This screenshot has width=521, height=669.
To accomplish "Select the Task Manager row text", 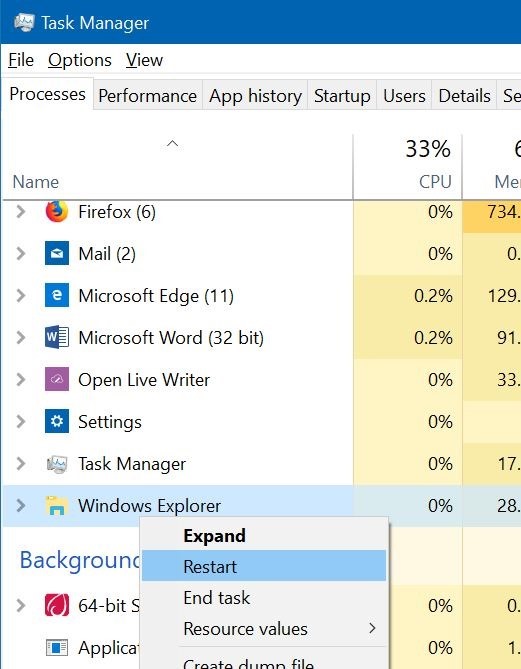I will [x=132, y=464].
